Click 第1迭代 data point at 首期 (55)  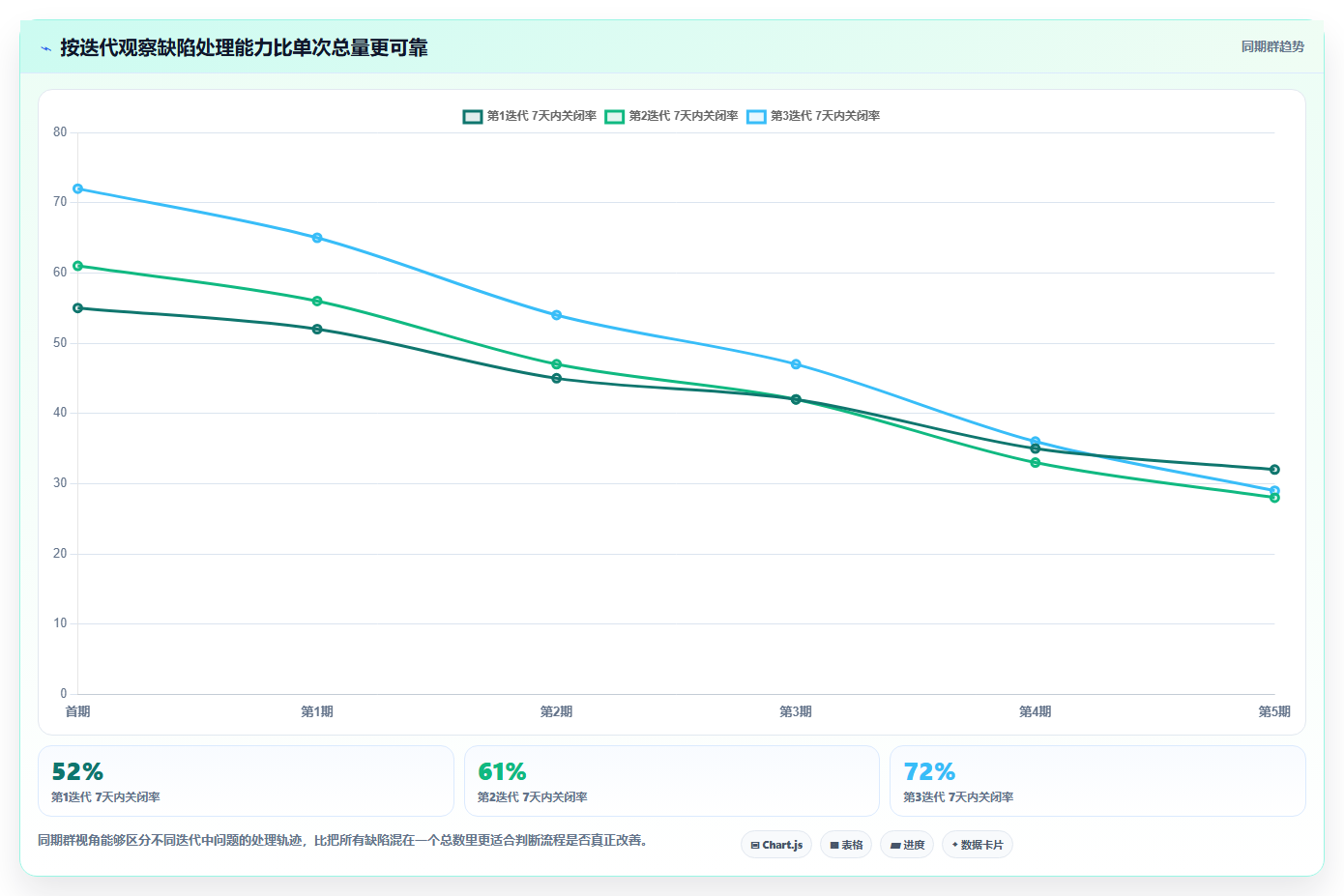[x=77, y=308]
